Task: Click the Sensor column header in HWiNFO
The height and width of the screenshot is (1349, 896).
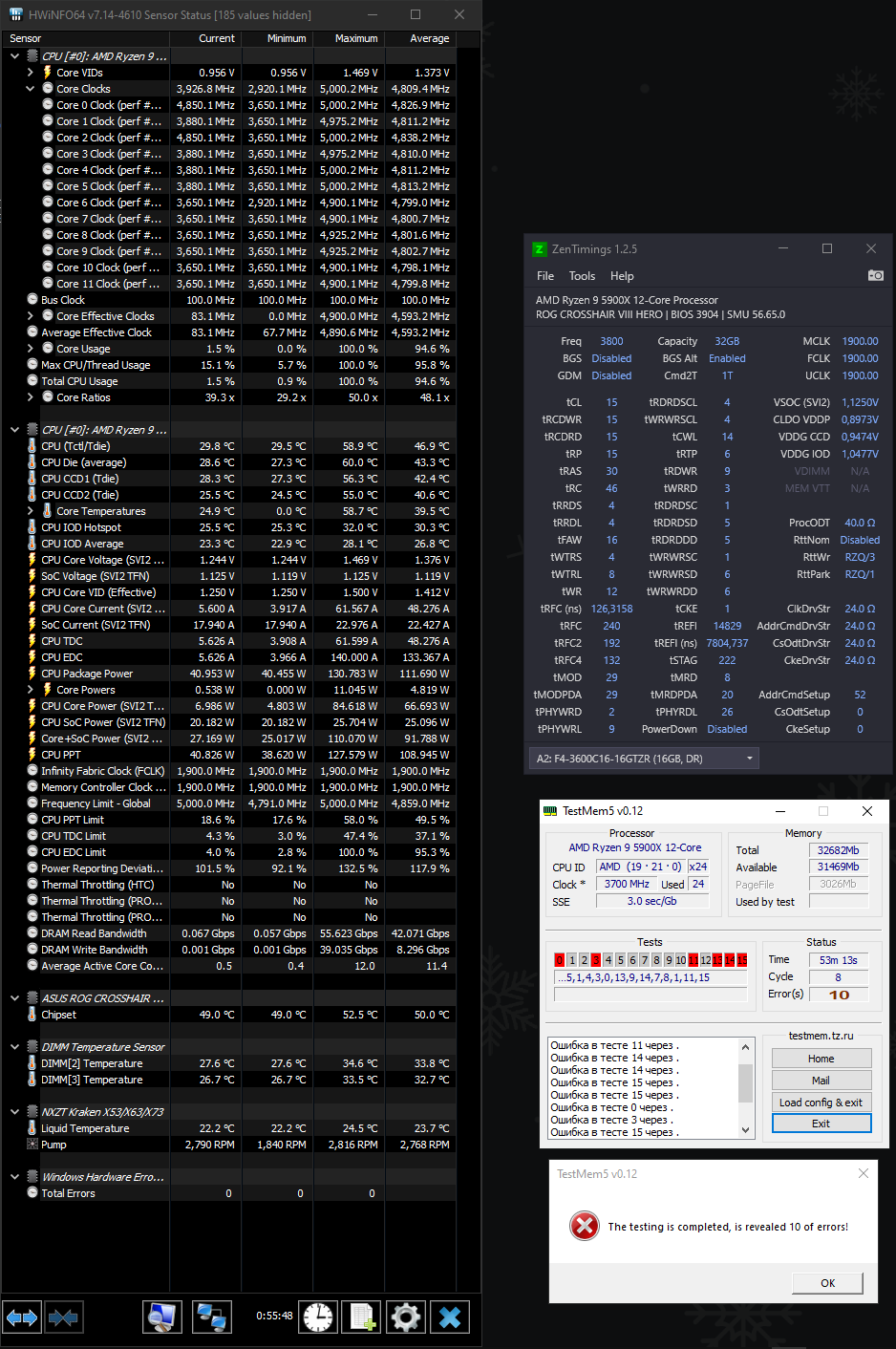Action: (86, 38)
